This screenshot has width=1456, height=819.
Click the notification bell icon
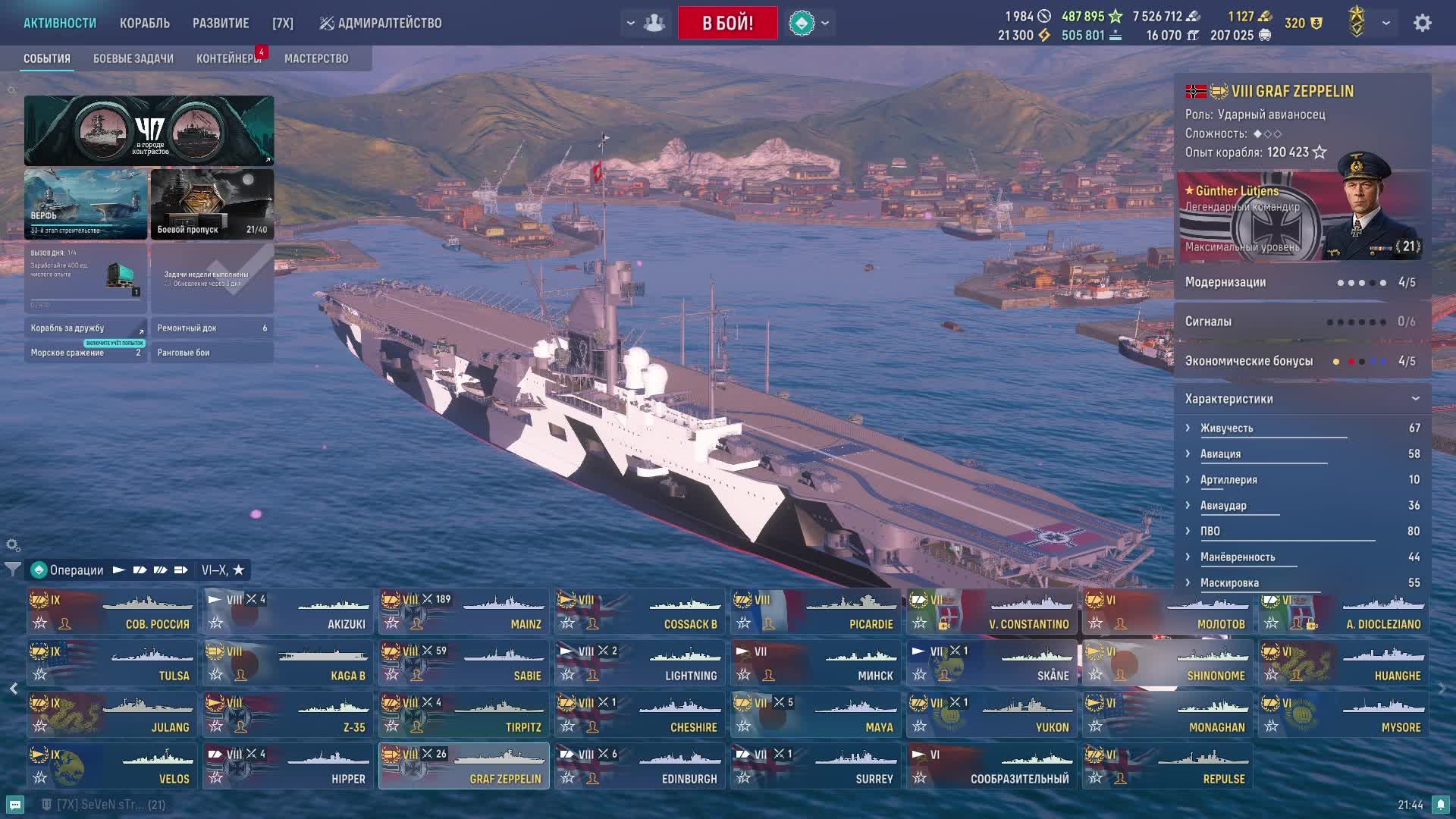tap(1441, 805)
